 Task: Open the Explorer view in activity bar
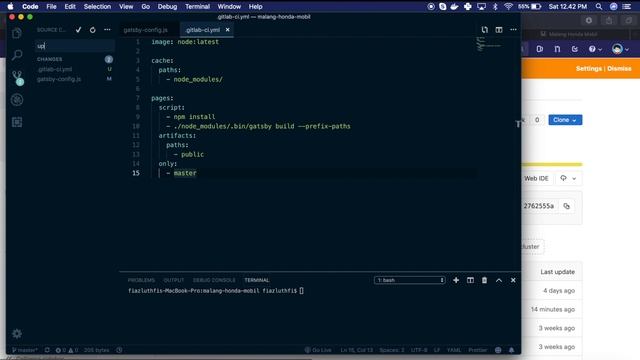17,33
